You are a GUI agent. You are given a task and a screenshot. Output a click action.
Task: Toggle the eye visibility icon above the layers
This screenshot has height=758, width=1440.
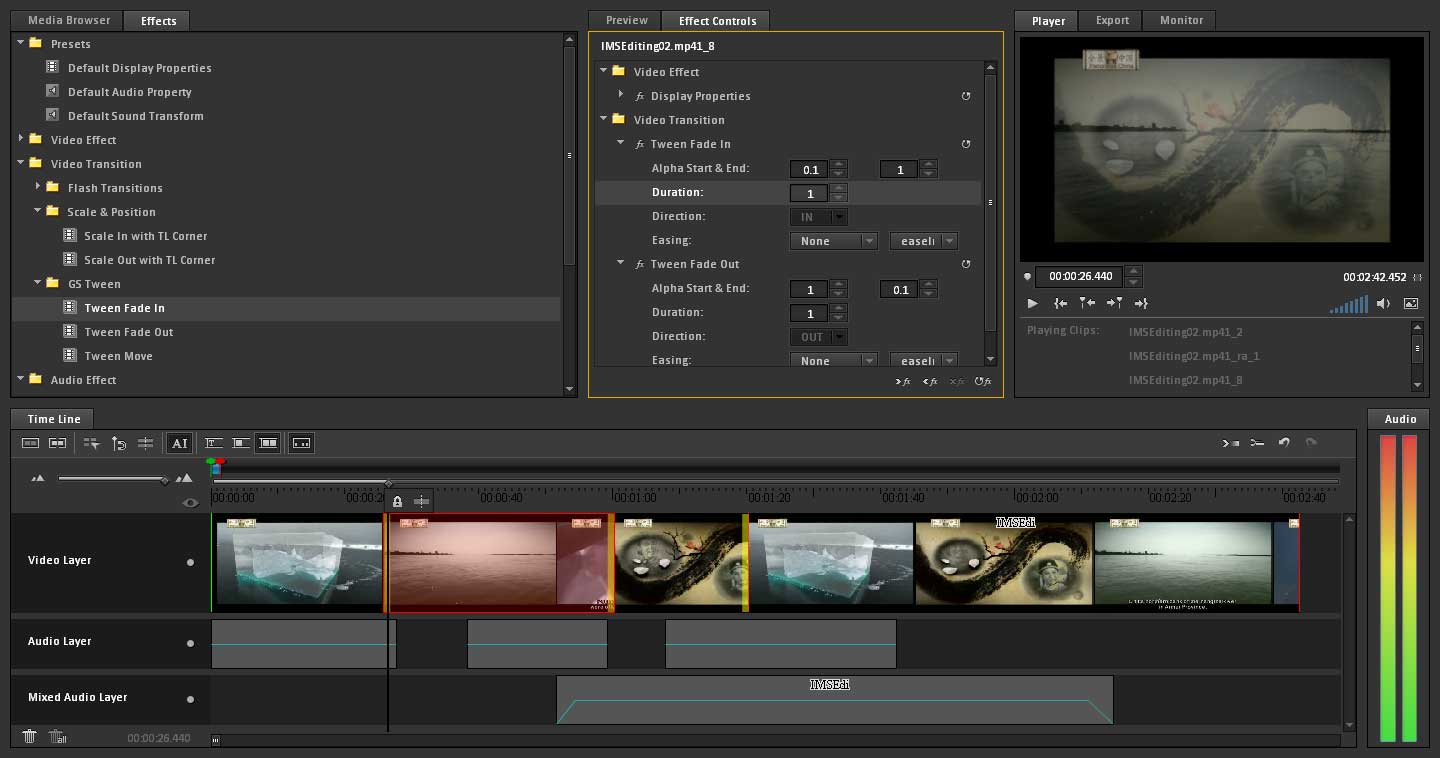(190, 503)
